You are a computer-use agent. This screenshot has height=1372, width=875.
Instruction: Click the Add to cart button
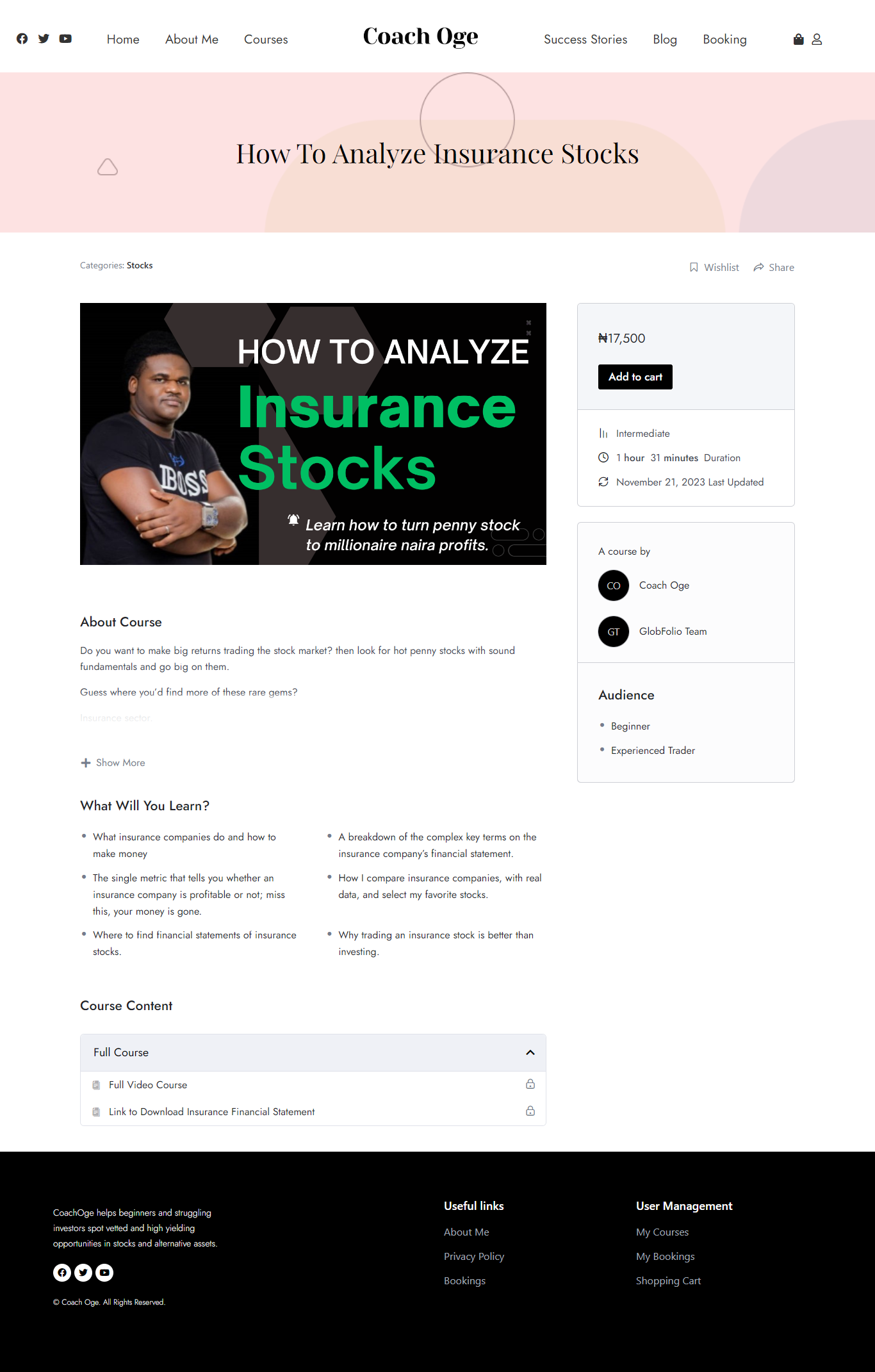coord(635,377)
